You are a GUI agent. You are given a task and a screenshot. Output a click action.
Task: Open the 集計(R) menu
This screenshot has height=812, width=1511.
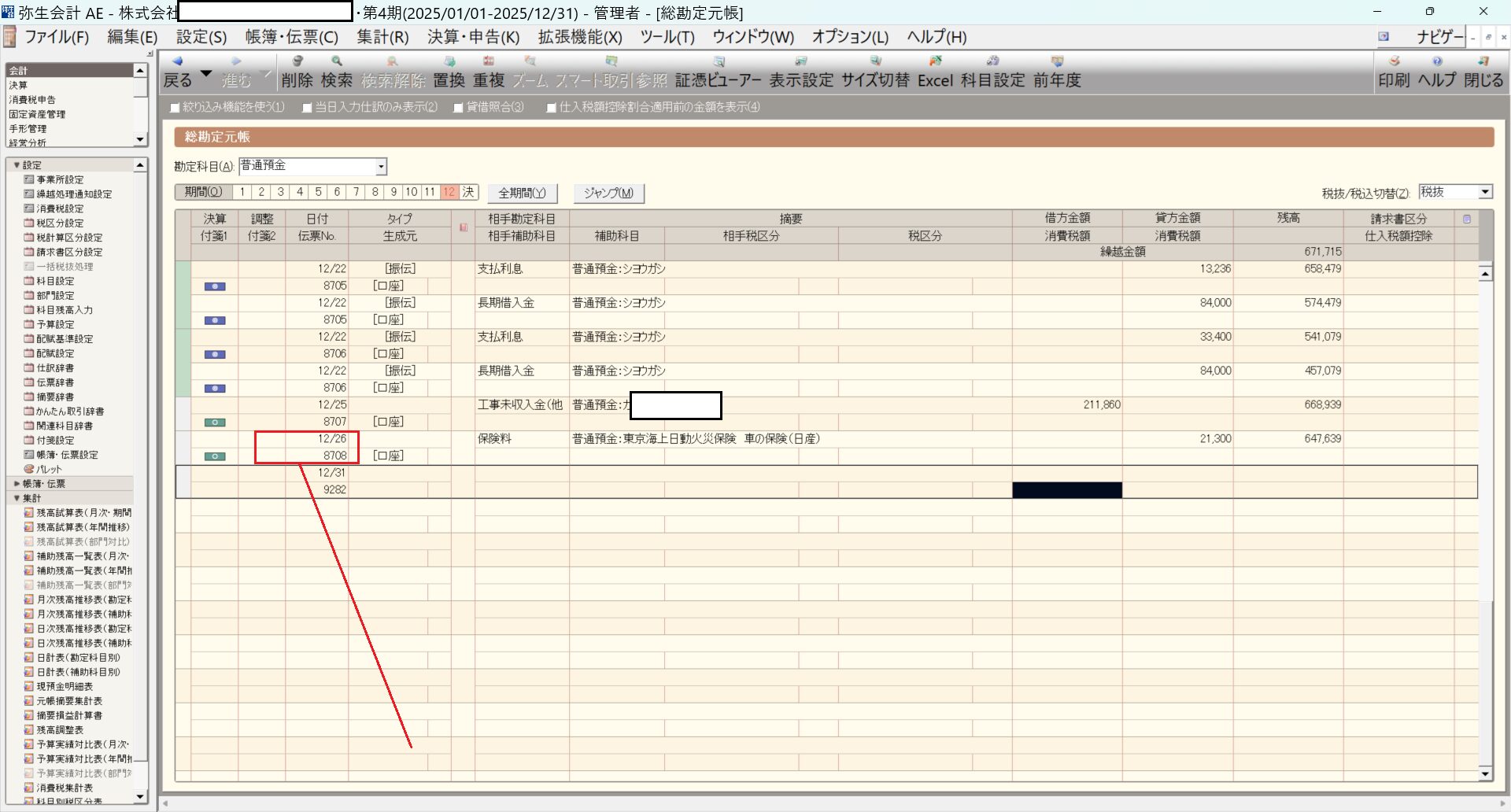(x=382, y=37)
